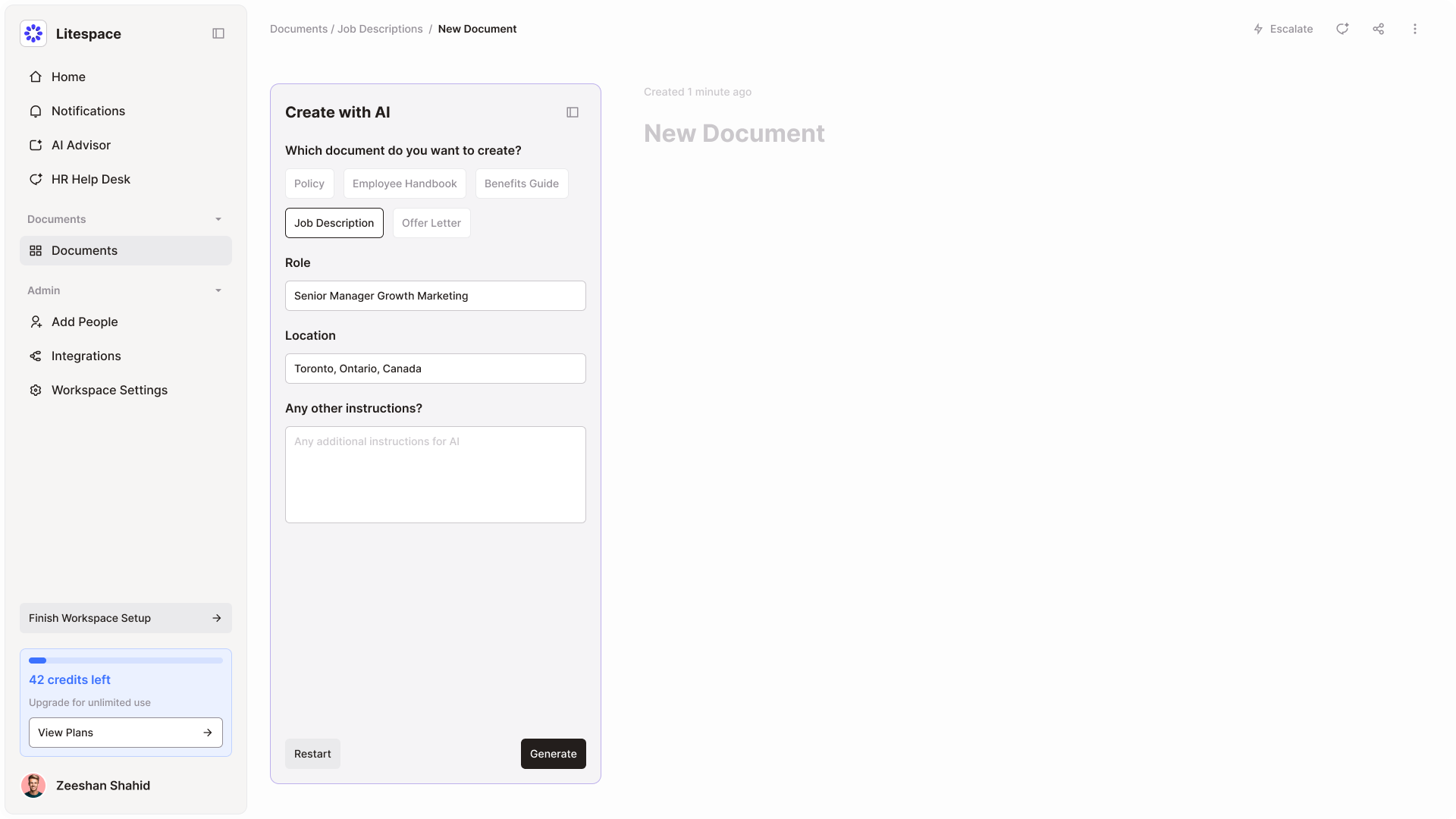Image resolution: width=1456 pixels, height=819 pixels.
Task: Select the Policy document type
Action: tap(309, 184)
